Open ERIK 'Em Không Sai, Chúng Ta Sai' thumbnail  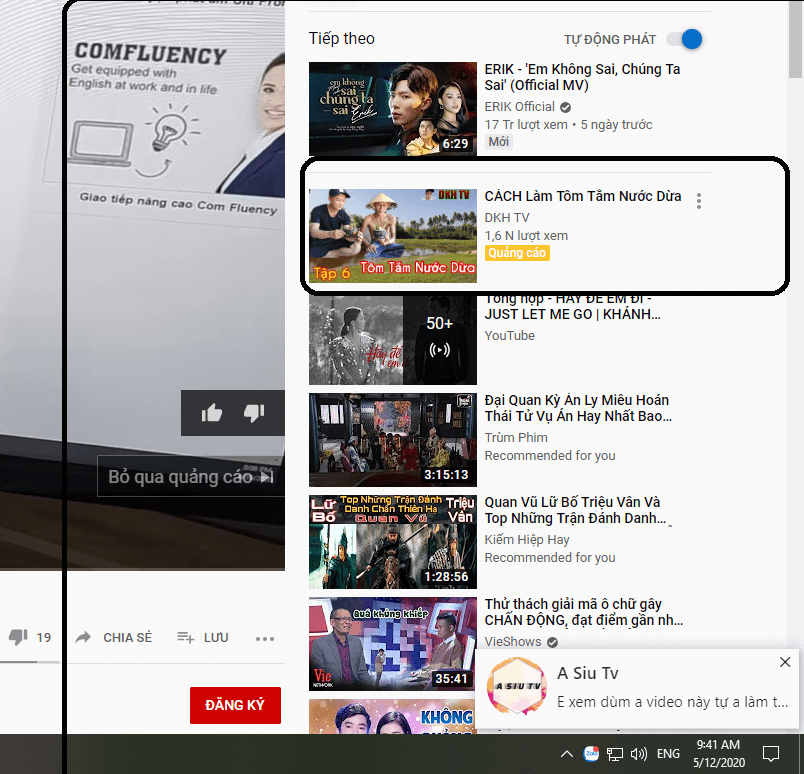392,109
